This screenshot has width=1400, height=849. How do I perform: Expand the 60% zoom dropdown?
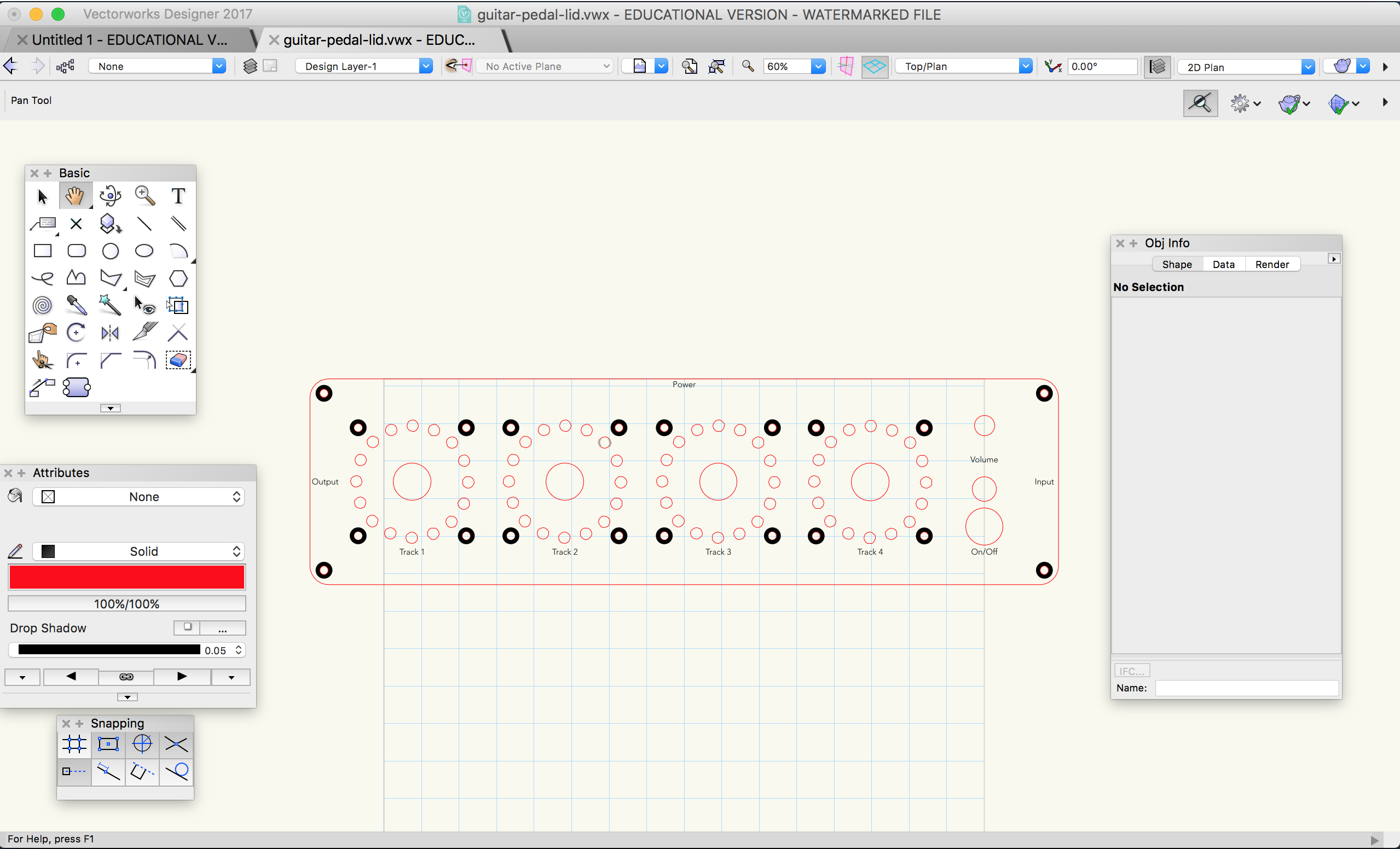click(x=818, y=66)
